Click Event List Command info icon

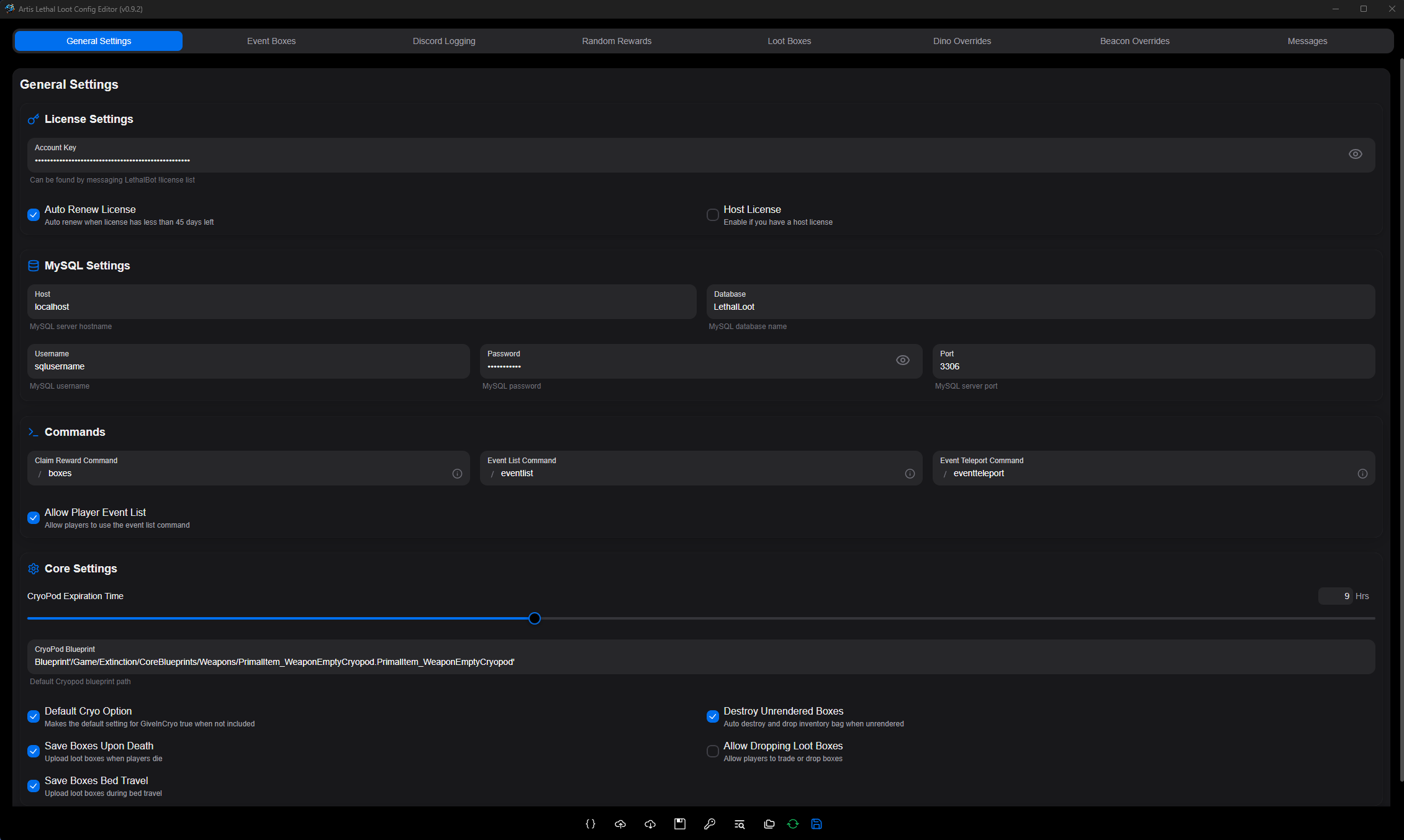910,474
